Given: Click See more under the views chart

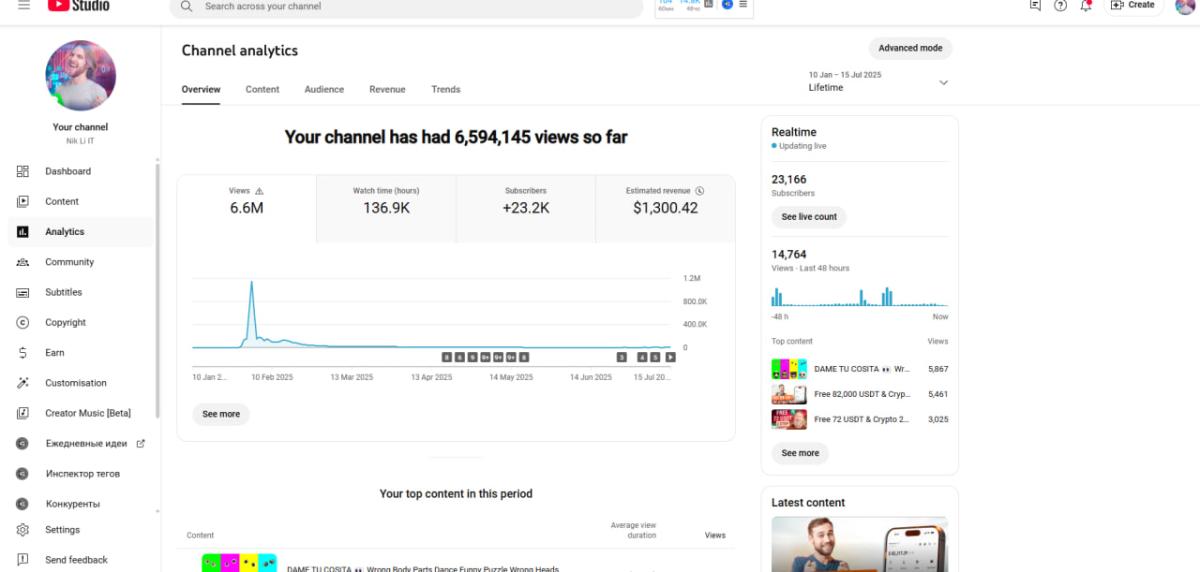Looking at the screenshot, I should click(x=221, y=414).
